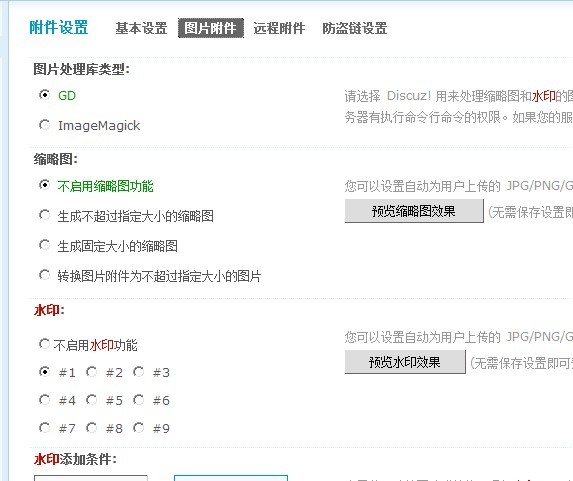The width and height of the screenshot is (573, 481).
Task: Open the 防盗链设置 tab
Action: tap(354, 28)
